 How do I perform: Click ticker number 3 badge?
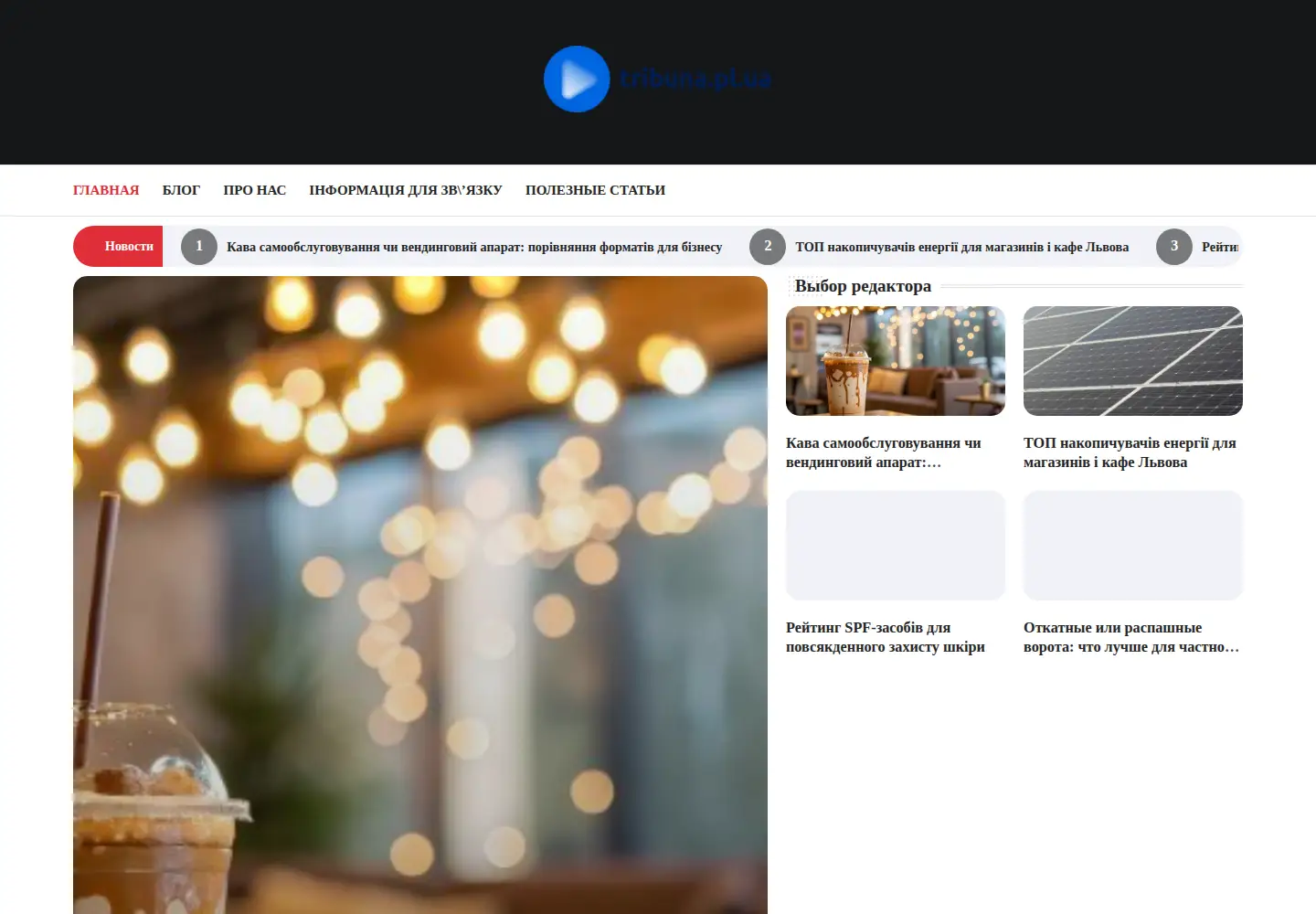(1174, 246)
